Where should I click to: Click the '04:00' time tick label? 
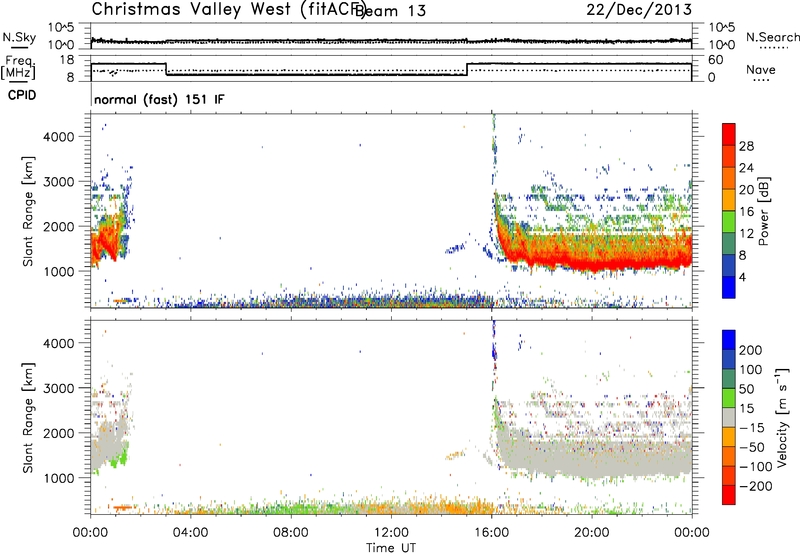[191, 533]
